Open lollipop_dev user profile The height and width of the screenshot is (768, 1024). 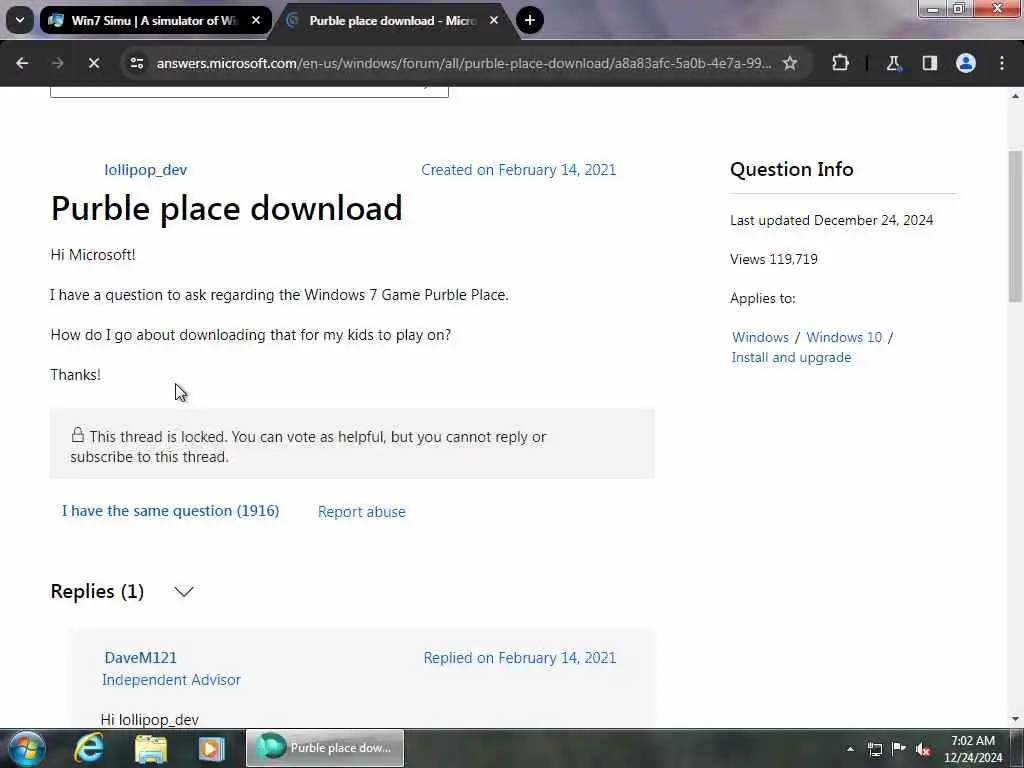coord(146,170)
